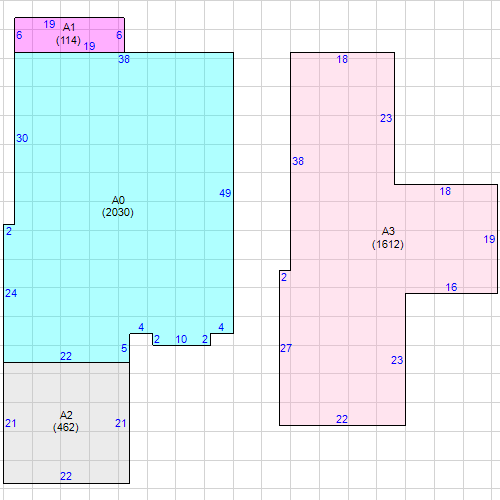
Task: Select the A1 (114) area label
Action: [68, 34]
